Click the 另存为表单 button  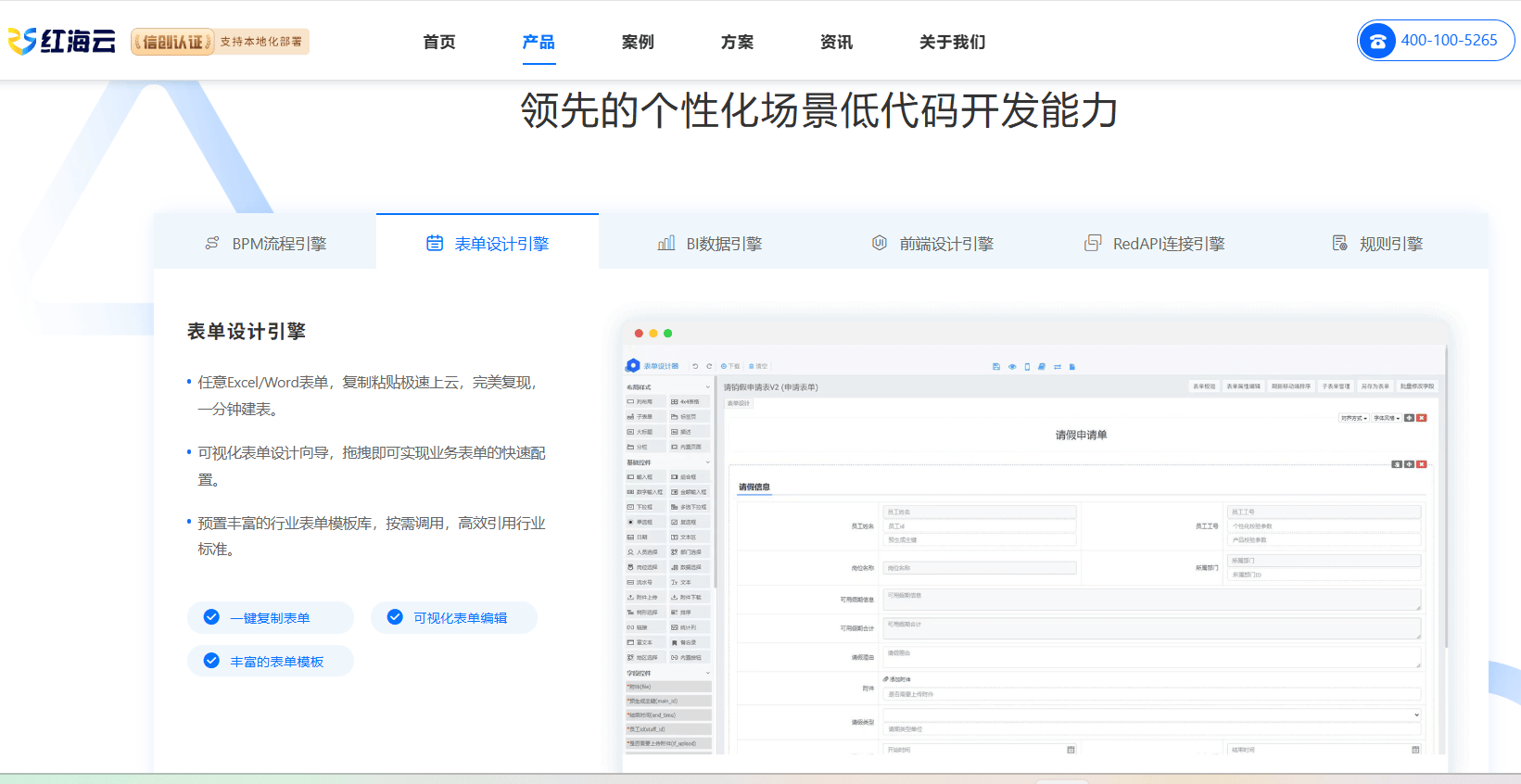[x=1375, y=386]
